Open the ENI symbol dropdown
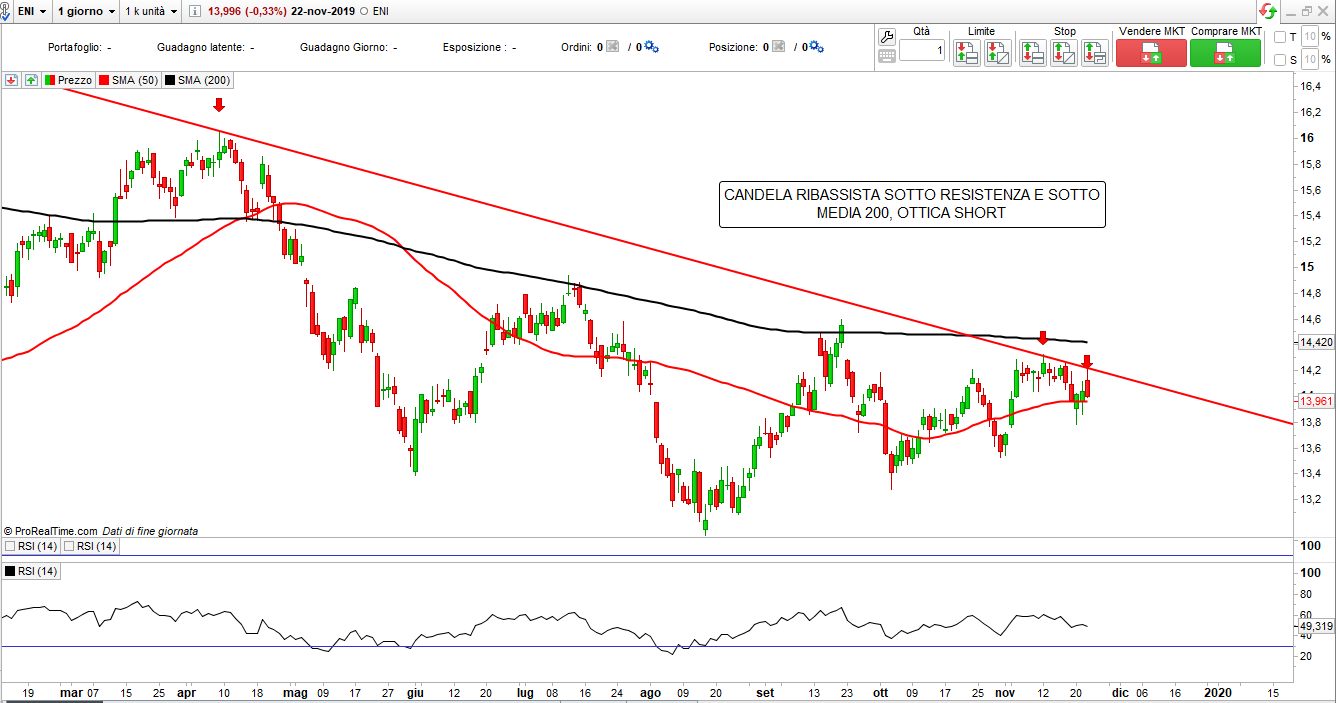Viewport: 1336px width, 703px height. click(26, 11)
